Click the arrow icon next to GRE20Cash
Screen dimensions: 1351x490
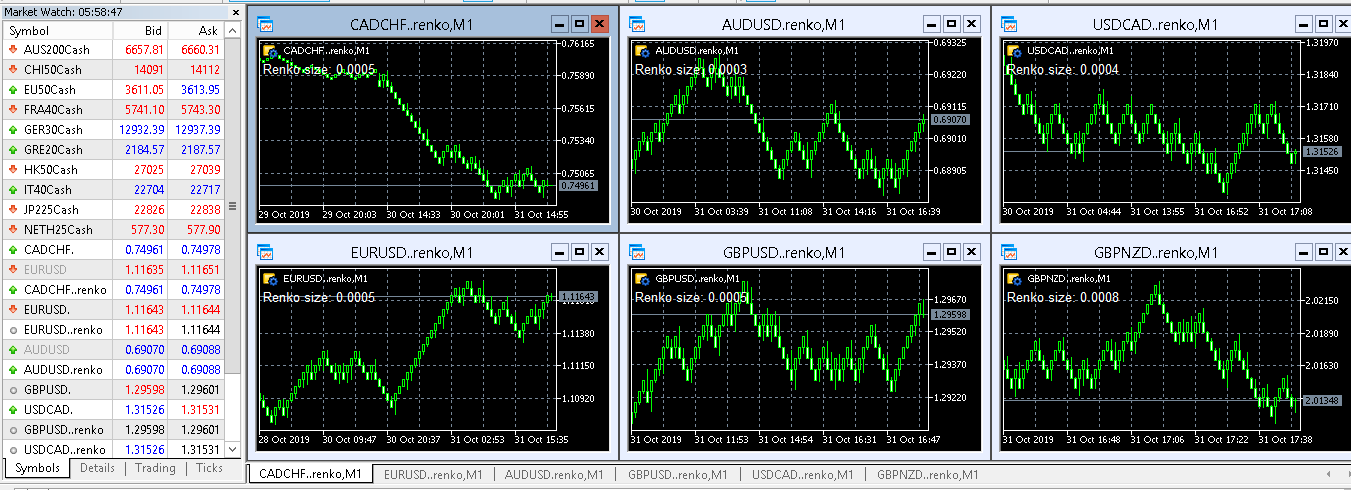(x=13, y=150)
